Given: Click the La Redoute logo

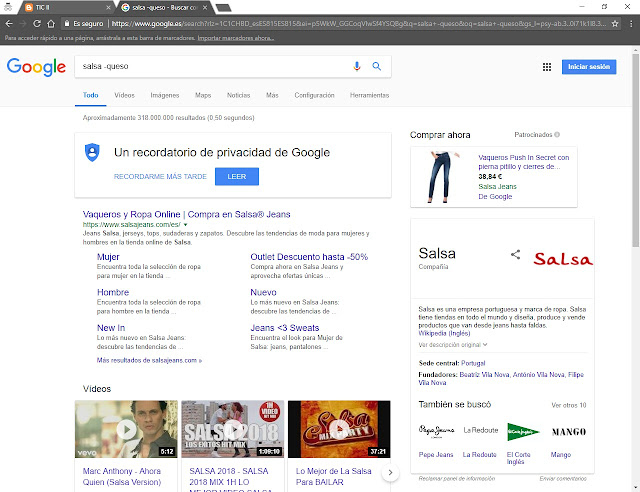Looking at the screenshot, I should [480, 430].
